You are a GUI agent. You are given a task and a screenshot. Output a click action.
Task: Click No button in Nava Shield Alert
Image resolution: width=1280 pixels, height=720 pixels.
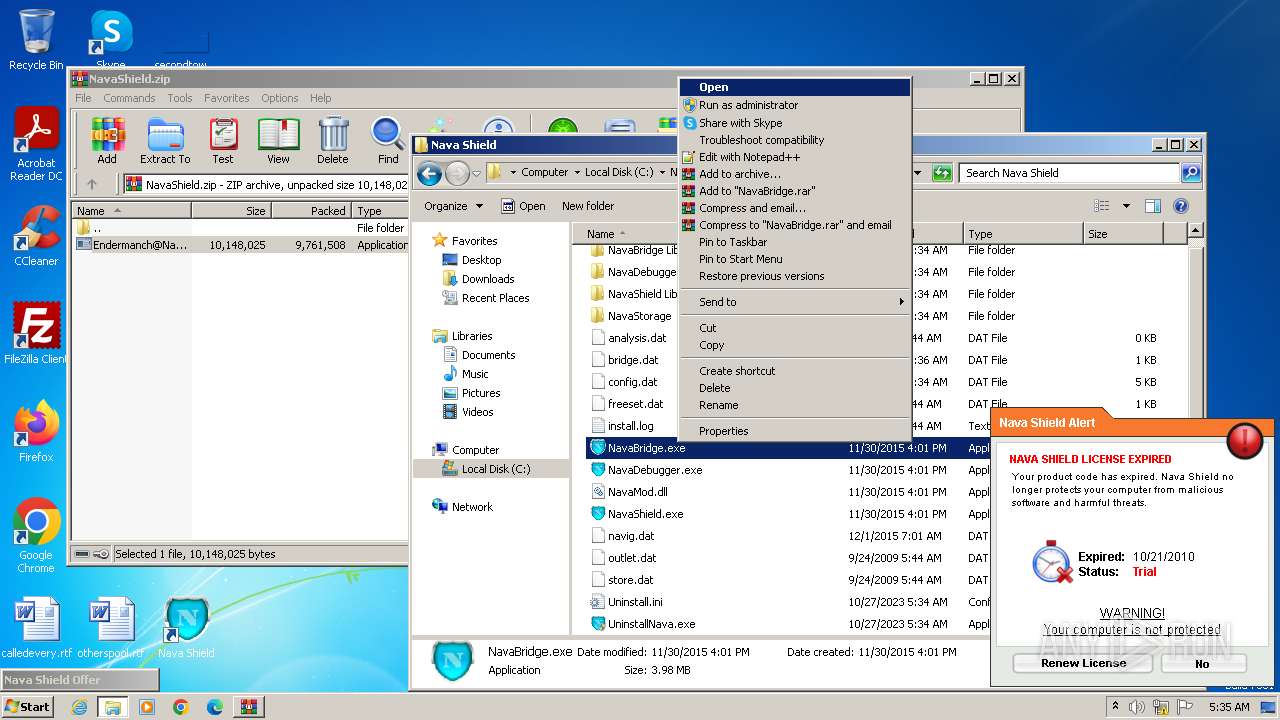(x=1203, y=663)
